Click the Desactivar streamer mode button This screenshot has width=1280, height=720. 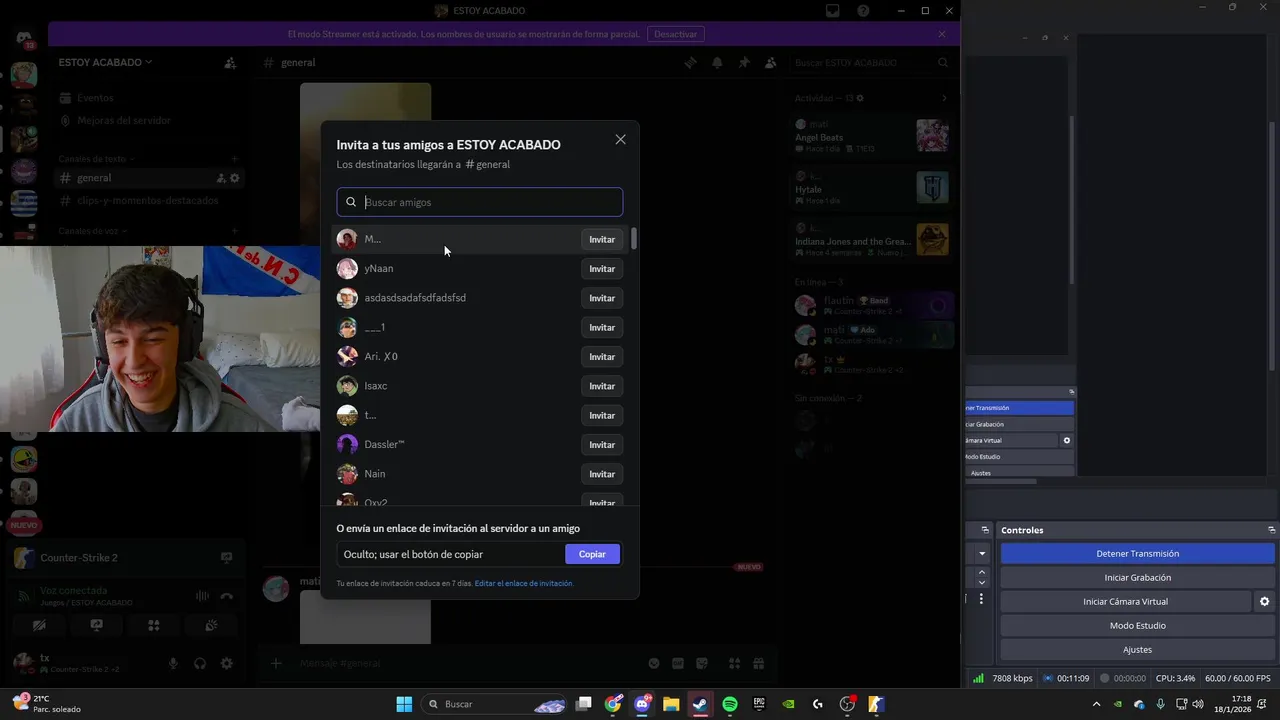point(675,34)
